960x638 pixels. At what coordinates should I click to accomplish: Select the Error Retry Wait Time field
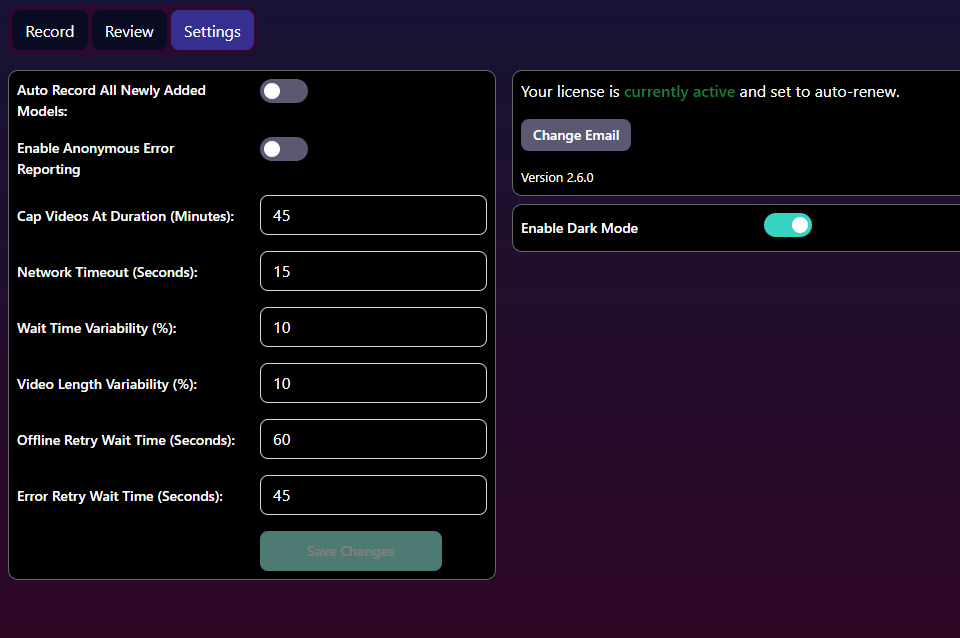point(373,495)
